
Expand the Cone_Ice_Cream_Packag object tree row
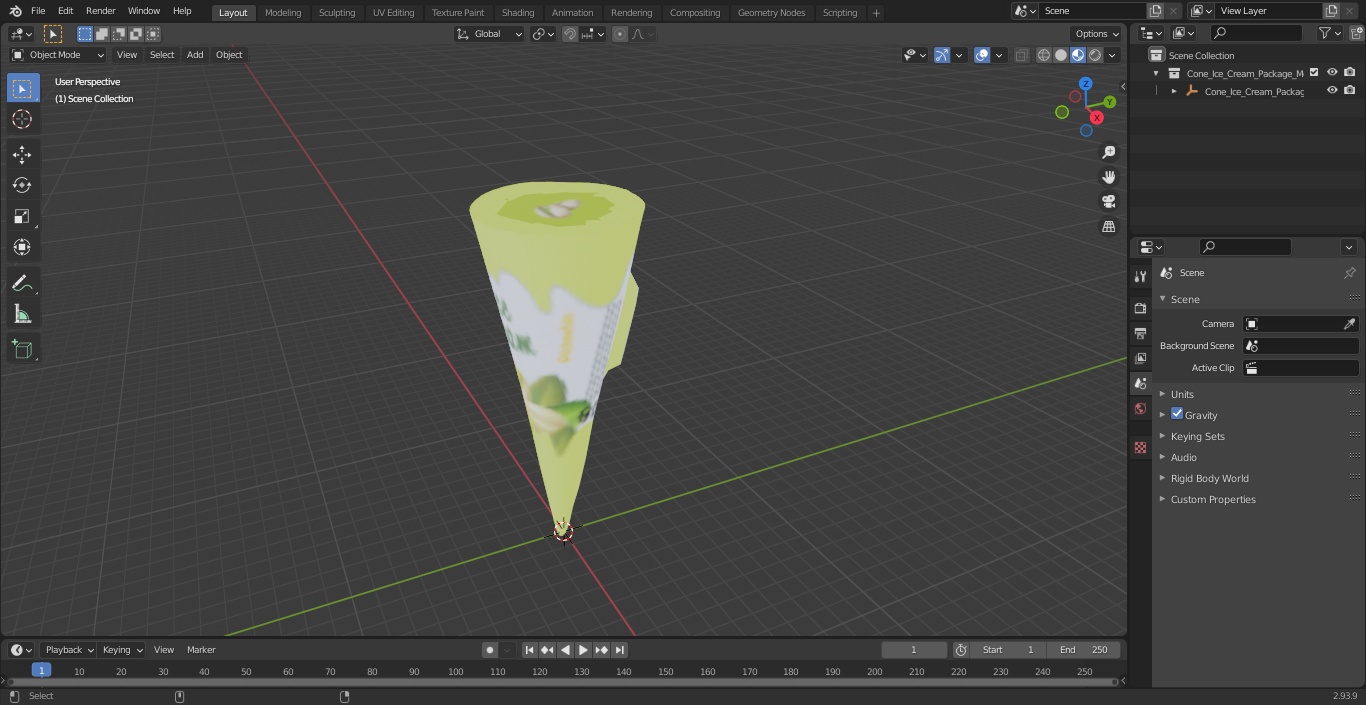pos(1174,91)
